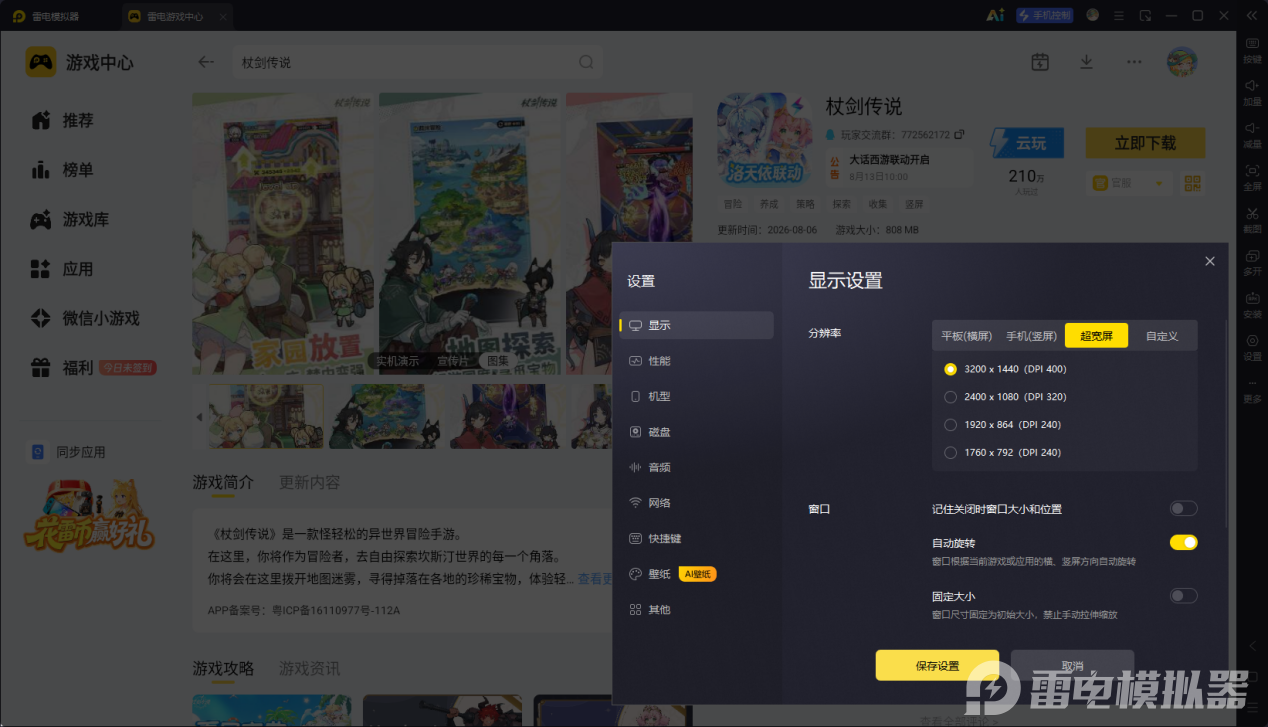Switch to the 游戏资讯 tab
The height and width of the screenshot is (727, 1268).
[310, 668]
